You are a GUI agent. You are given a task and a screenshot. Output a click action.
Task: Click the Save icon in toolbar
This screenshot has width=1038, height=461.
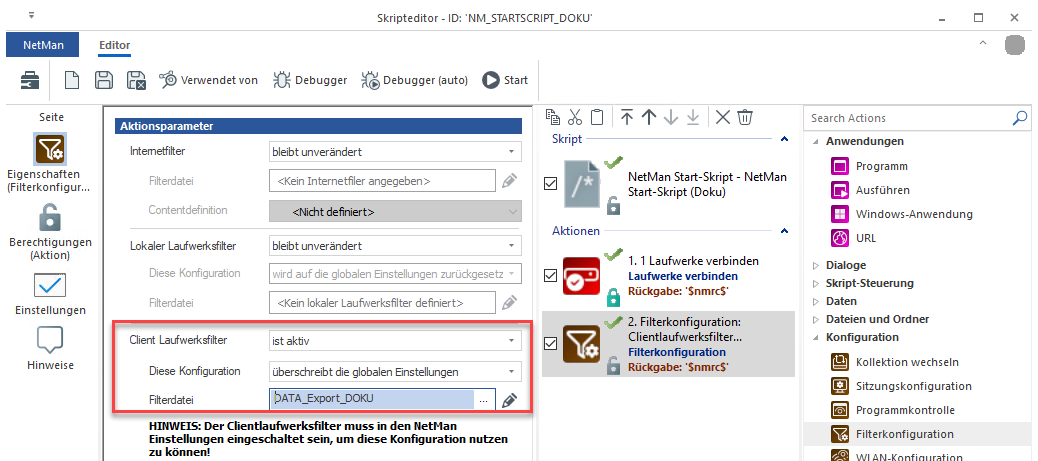click(x=103, y=80)
